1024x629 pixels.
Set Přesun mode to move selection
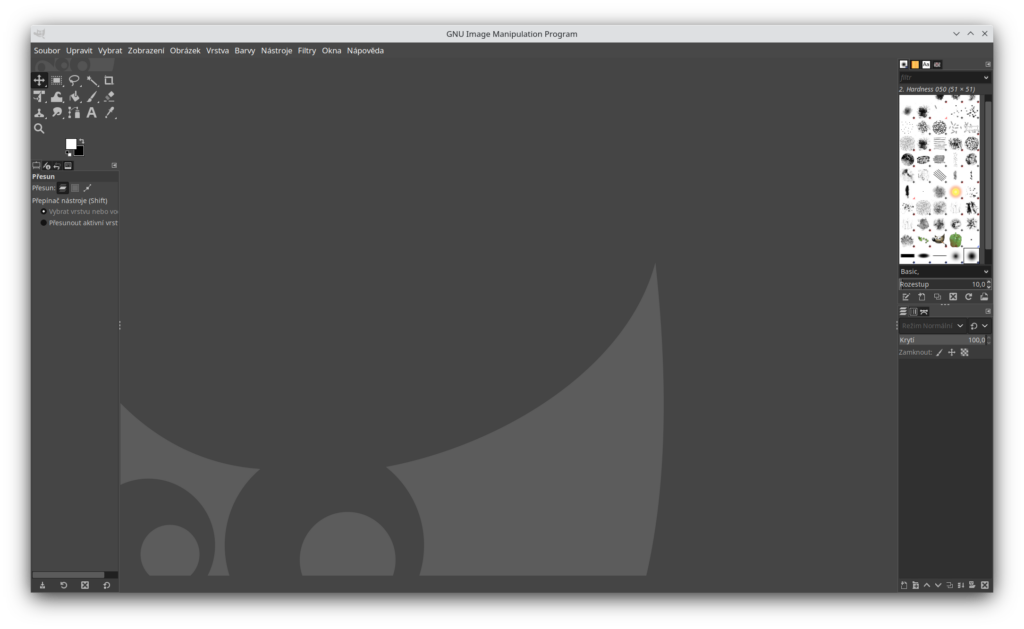pos(75,188)
